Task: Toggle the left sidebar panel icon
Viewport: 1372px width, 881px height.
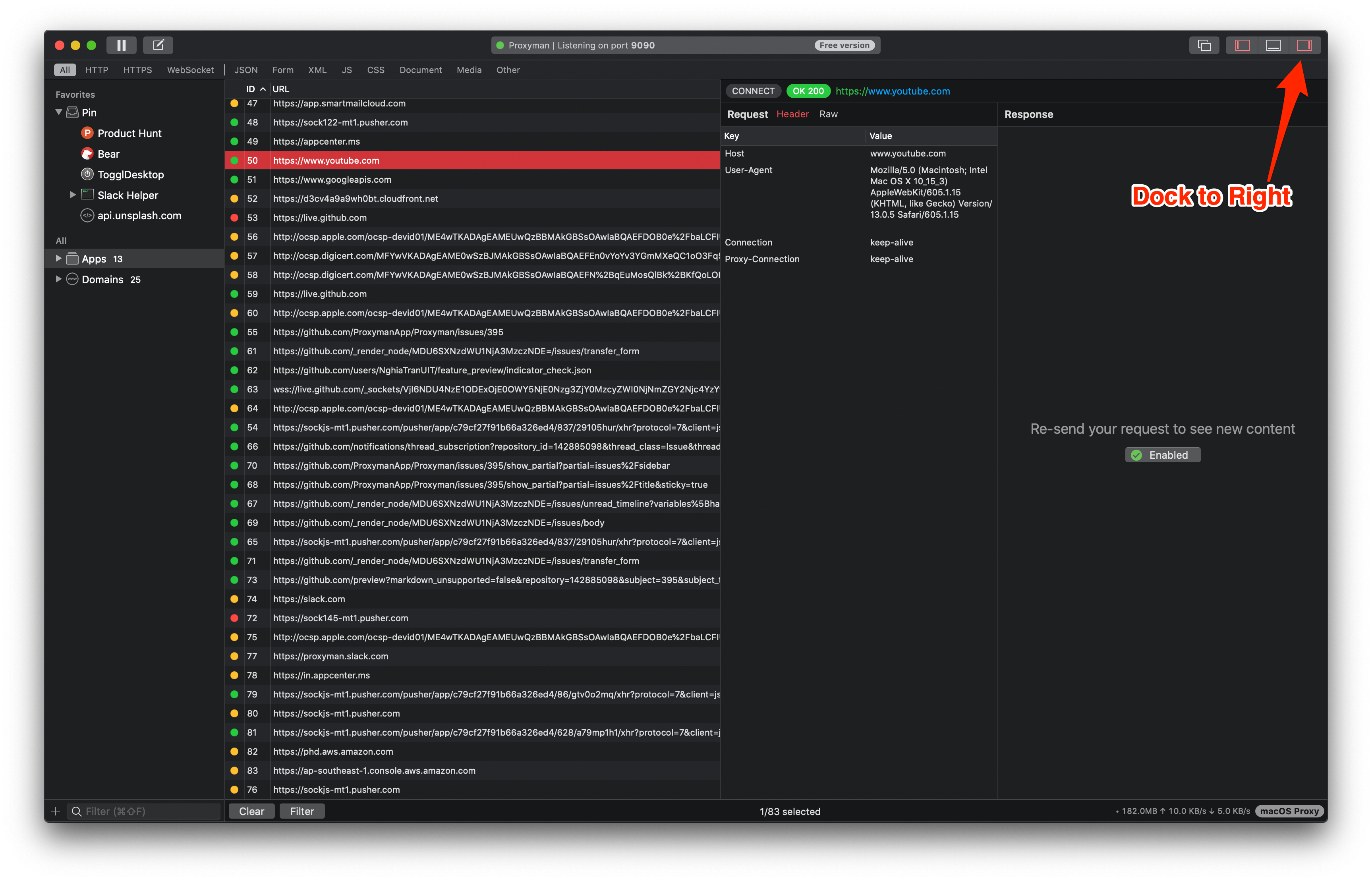Action: pos(1242,45)
